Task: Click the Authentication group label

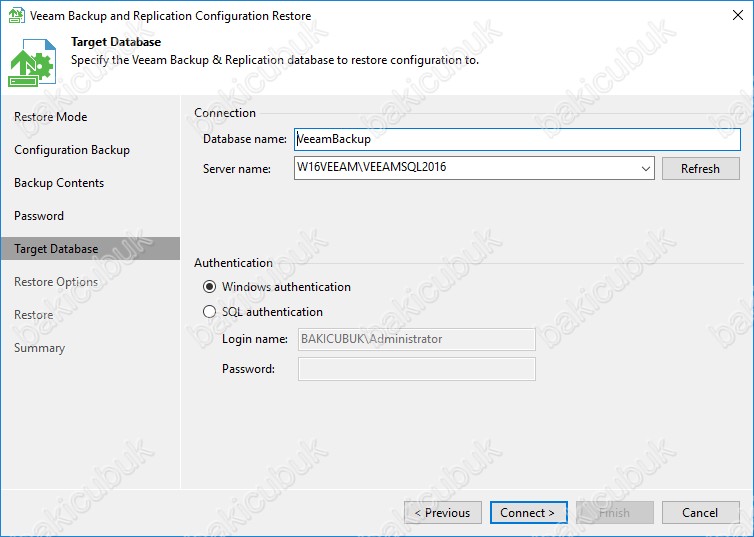Action: 234,263
